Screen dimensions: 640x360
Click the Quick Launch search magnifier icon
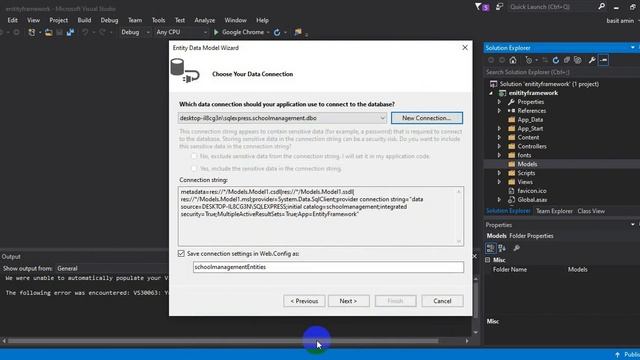tap(601, 6)
